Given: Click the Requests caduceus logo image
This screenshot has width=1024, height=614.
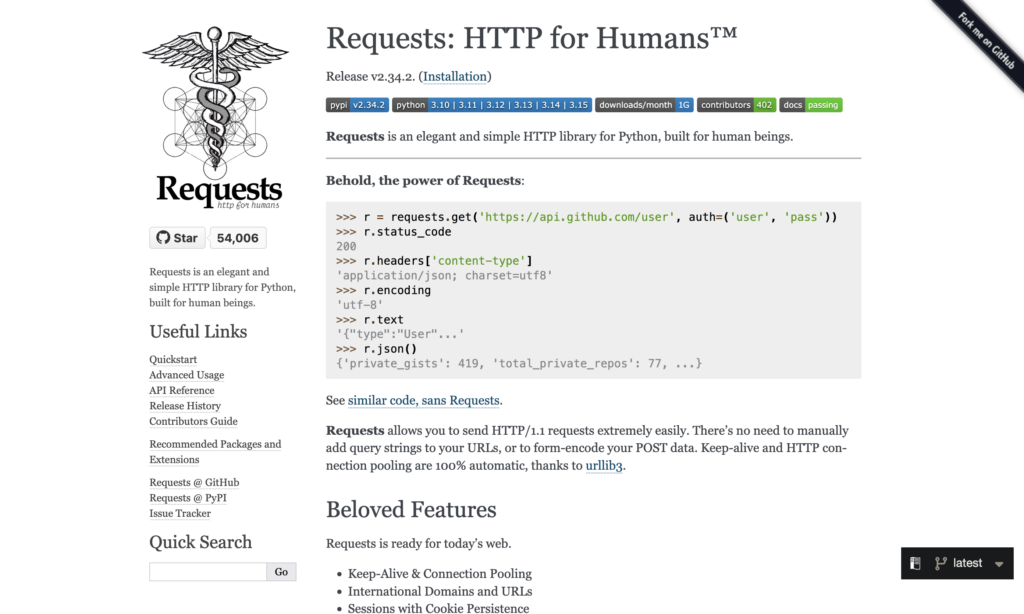Looking at the screenshot, I should (x=215, y=118).
